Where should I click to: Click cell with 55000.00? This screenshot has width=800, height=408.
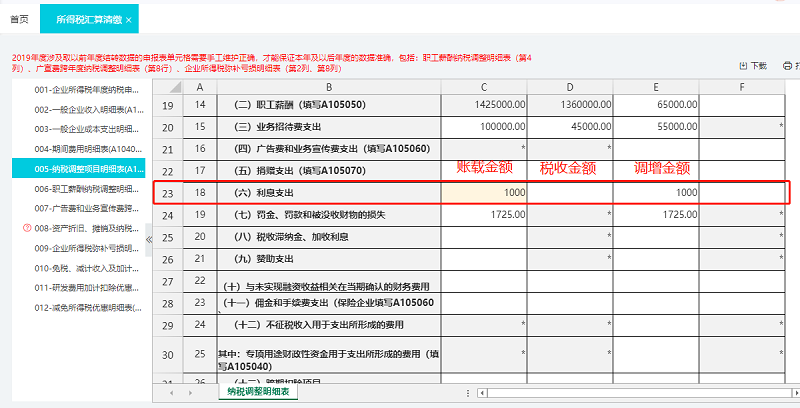pyautogui.click(x=656, y=127)
